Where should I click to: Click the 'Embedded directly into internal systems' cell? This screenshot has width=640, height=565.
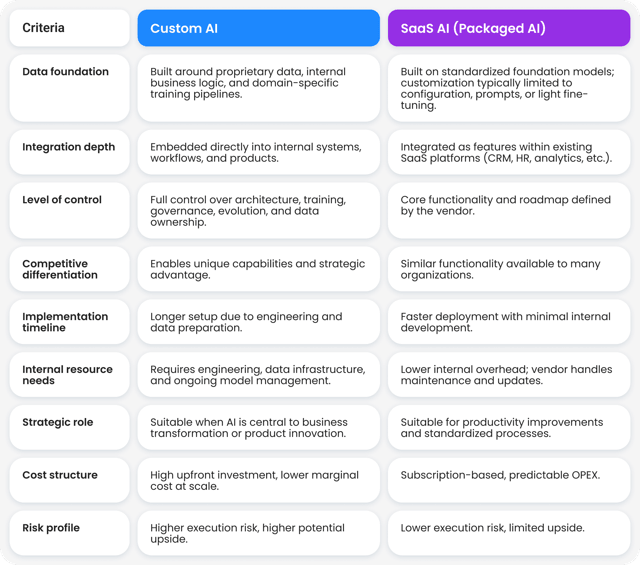pos(258,153)
